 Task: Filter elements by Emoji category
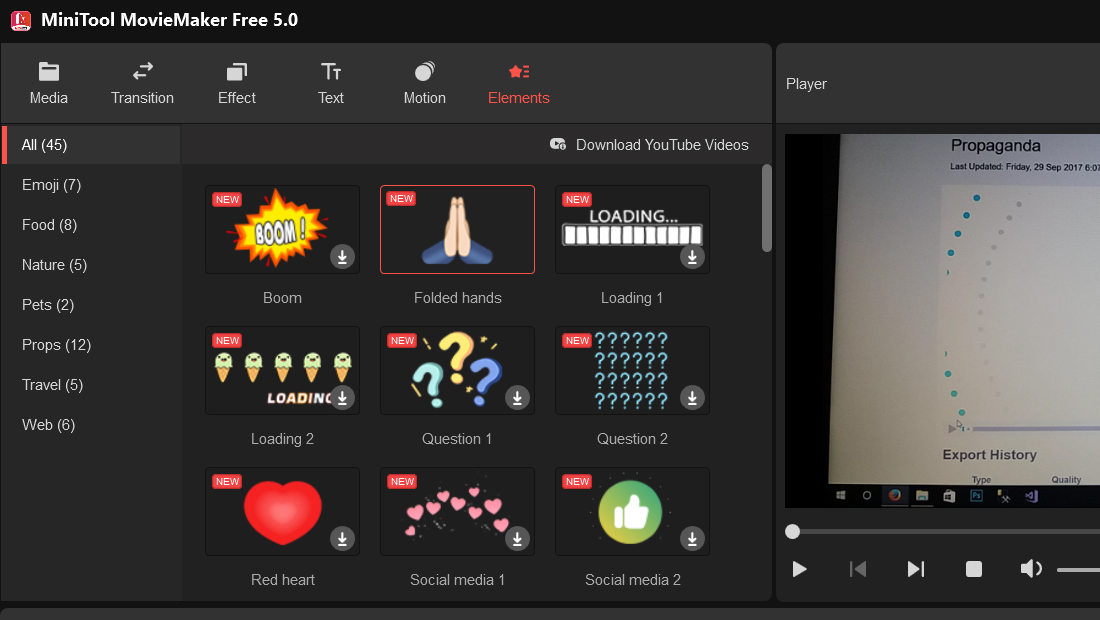click(51, 184)
